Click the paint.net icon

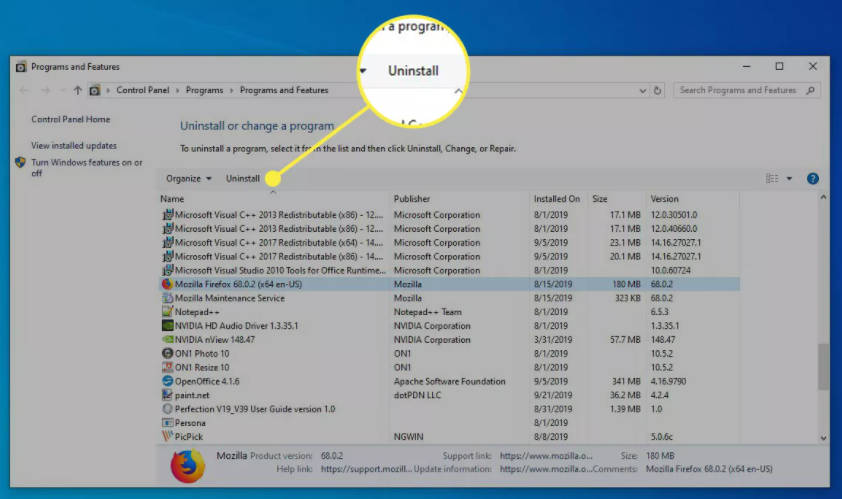coord(168,395)
